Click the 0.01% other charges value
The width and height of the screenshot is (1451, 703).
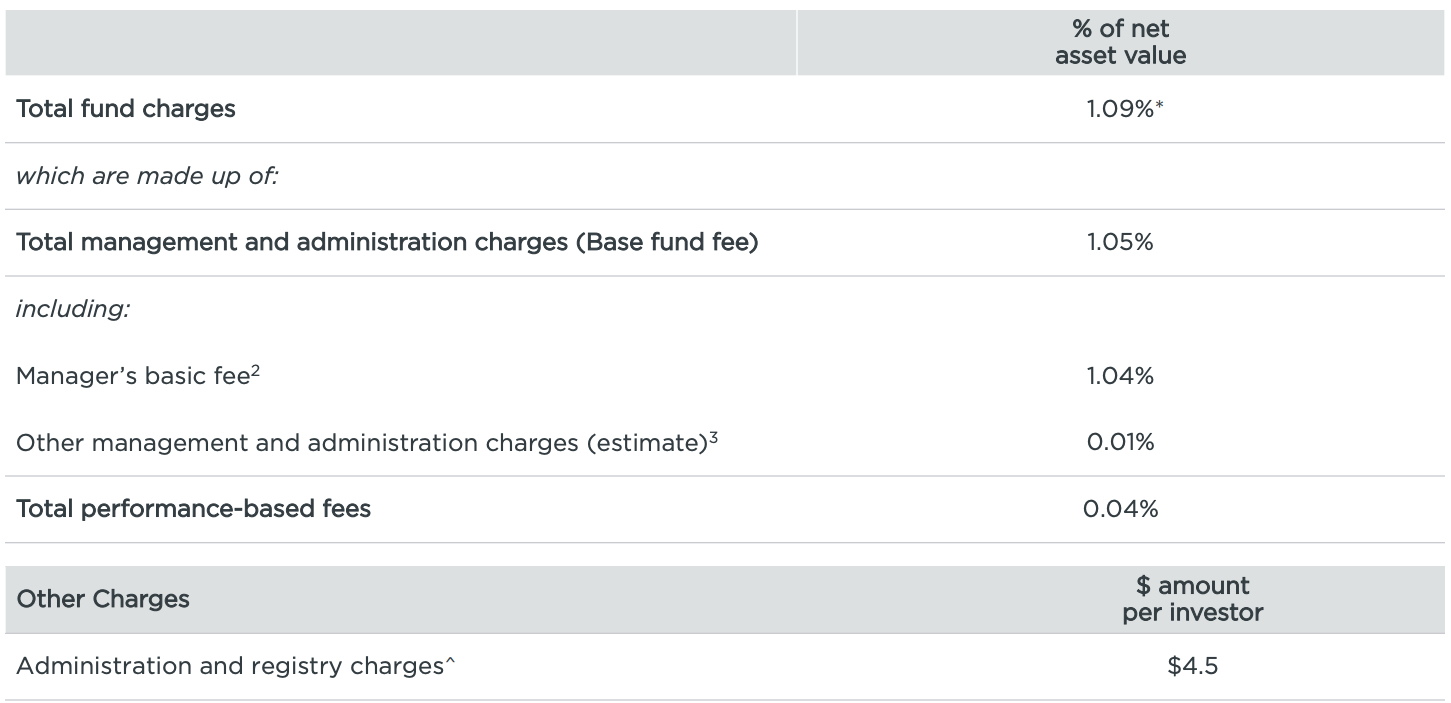coord(1120,442)
